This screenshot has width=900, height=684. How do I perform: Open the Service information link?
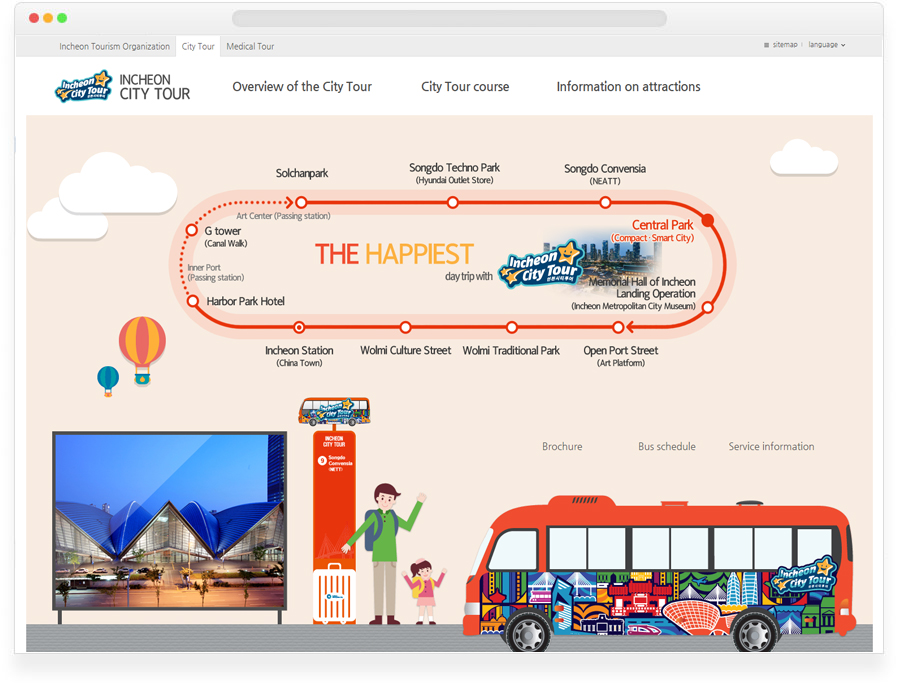[771, 446]
